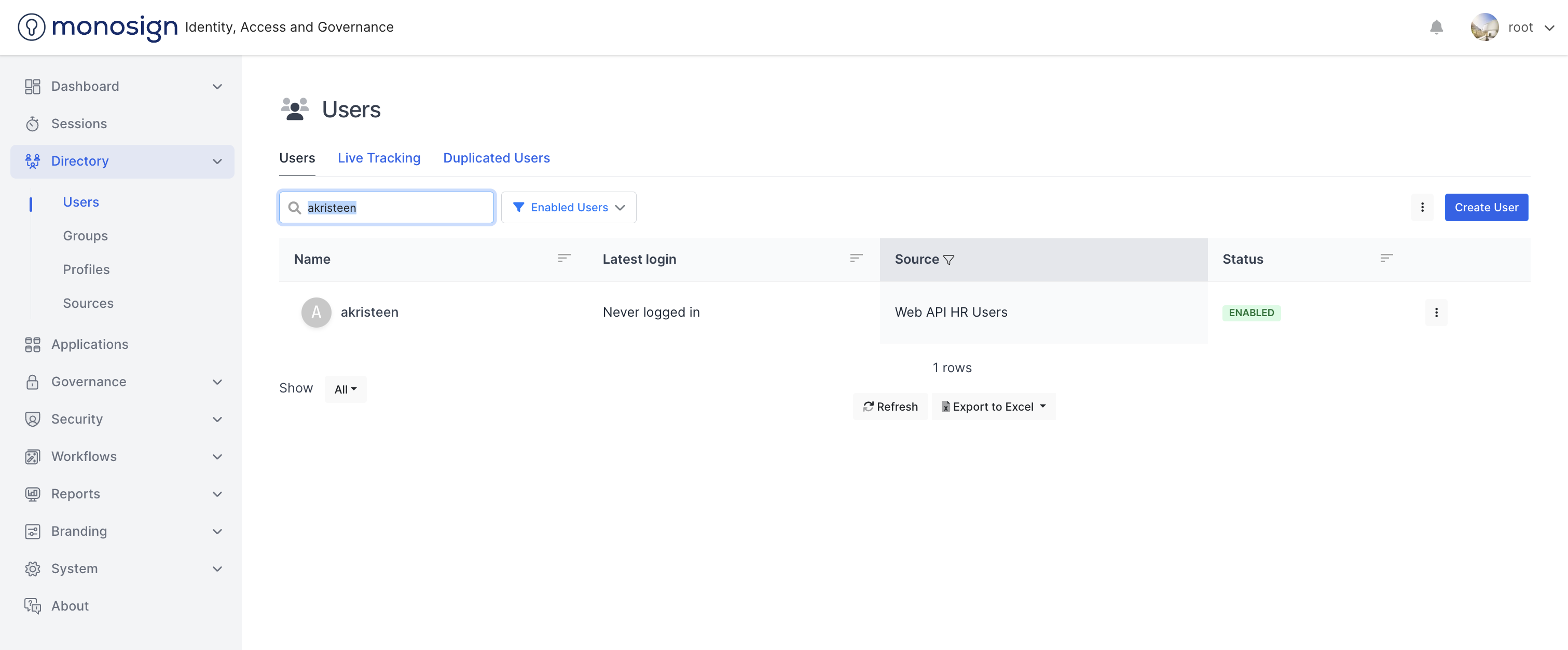Click the Source column filter icon

tap(948, 260)
